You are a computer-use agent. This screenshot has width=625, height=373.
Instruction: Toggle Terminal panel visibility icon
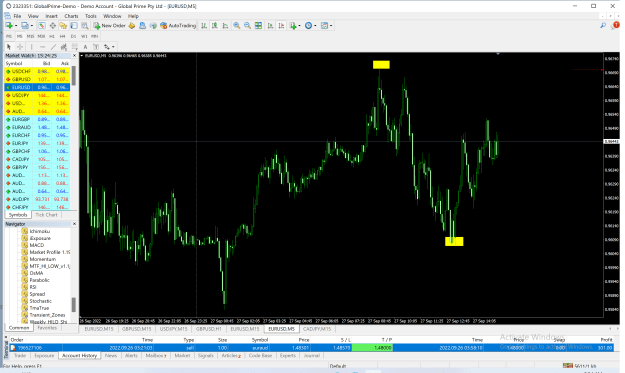[x=74, y=26]
